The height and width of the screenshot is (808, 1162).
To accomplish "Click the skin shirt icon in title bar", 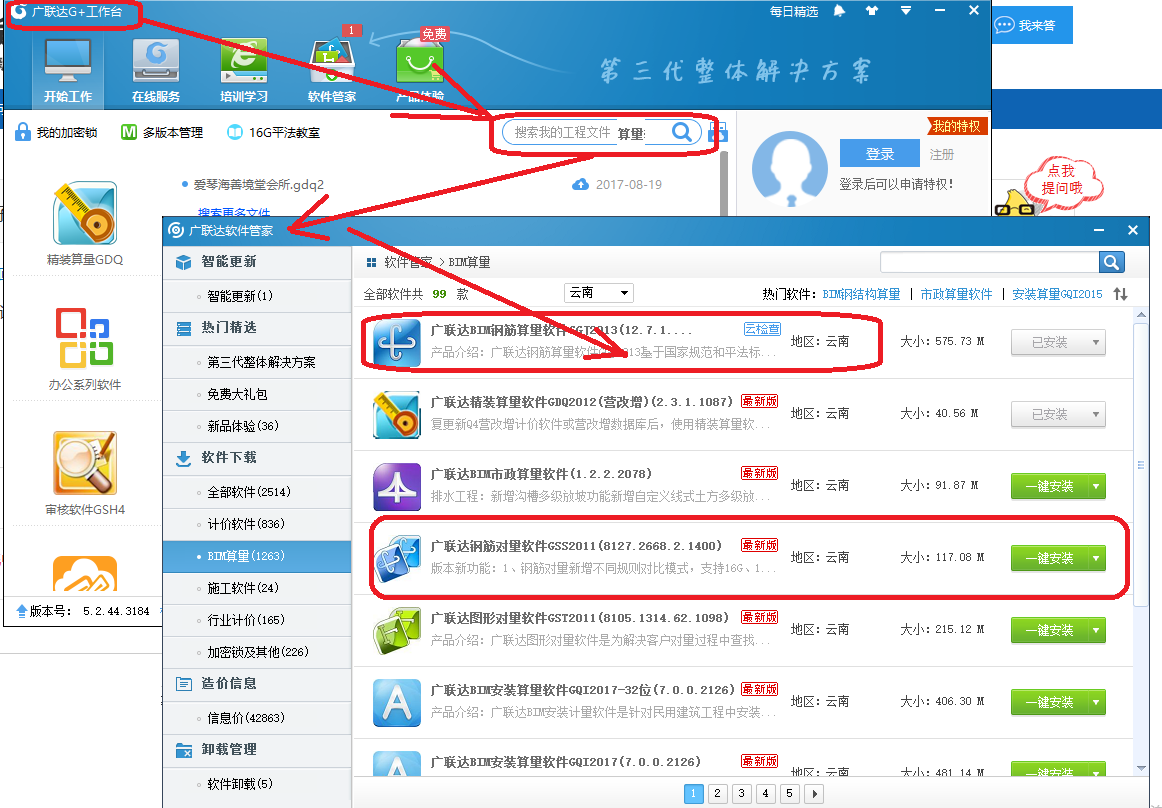I will [x=872, y=11].
